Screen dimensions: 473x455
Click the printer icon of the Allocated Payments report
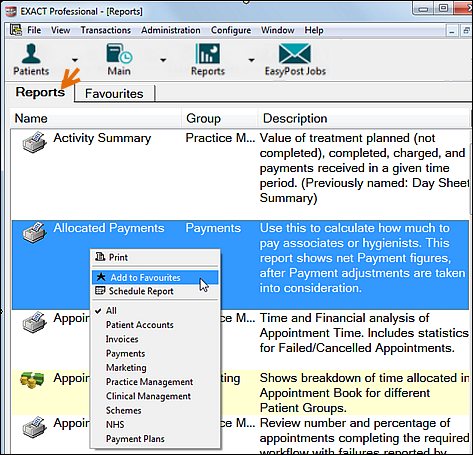click(34, 232)
